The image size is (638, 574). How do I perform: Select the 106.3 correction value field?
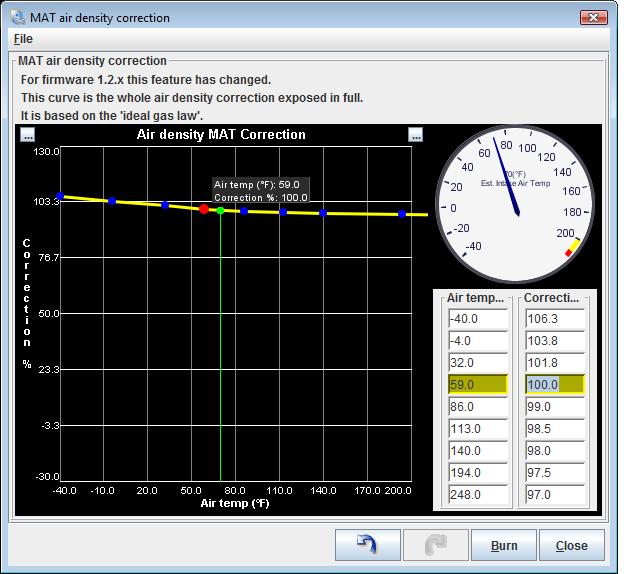pos(554,319)
